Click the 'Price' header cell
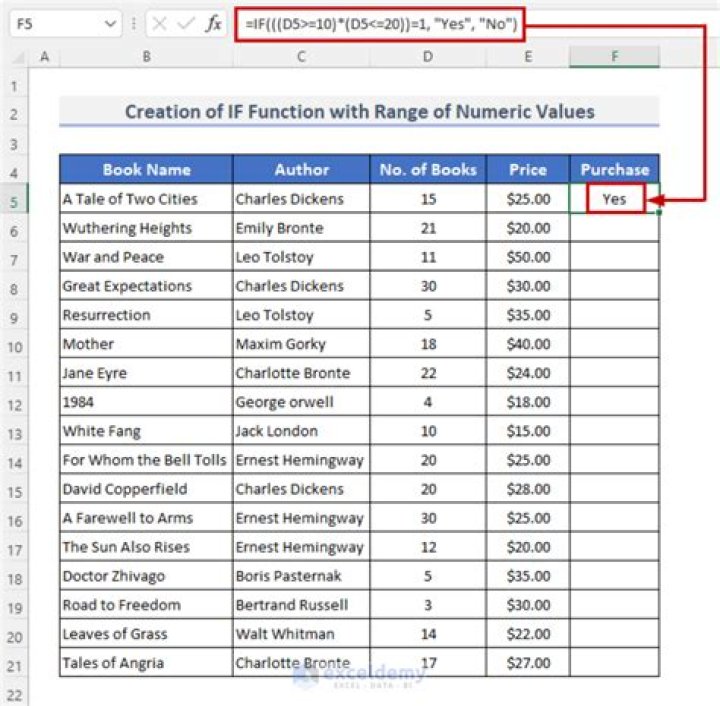Image resolution: width=720 pixels, height=706 pixels. click(x=528, y=169)
